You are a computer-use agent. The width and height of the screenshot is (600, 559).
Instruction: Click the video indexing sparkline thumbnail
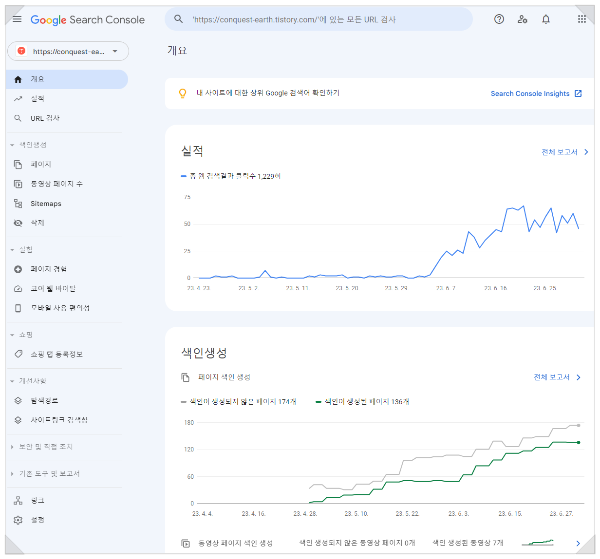pyautogui.click(x=538, y=543)
